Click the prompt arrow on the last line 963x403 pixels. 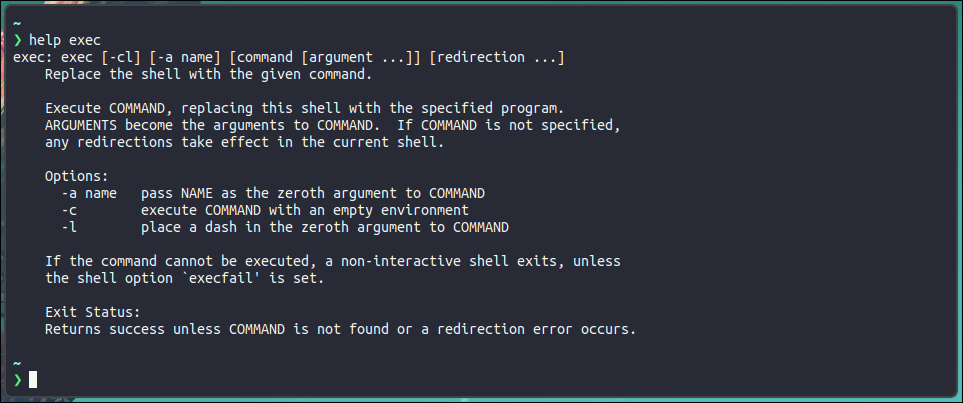[18, 379]
